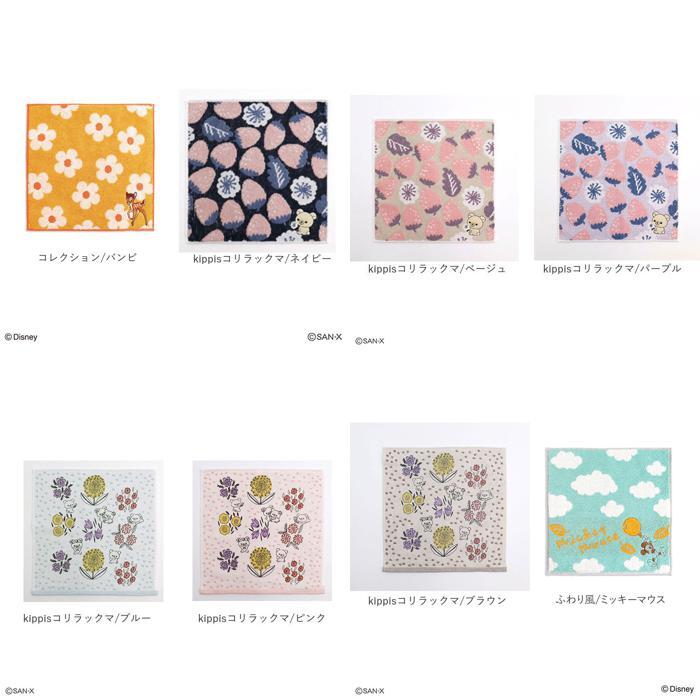
Task: Open the kippisコリラックマ/ベージュ caption
Action: click(x=437, y=269)
